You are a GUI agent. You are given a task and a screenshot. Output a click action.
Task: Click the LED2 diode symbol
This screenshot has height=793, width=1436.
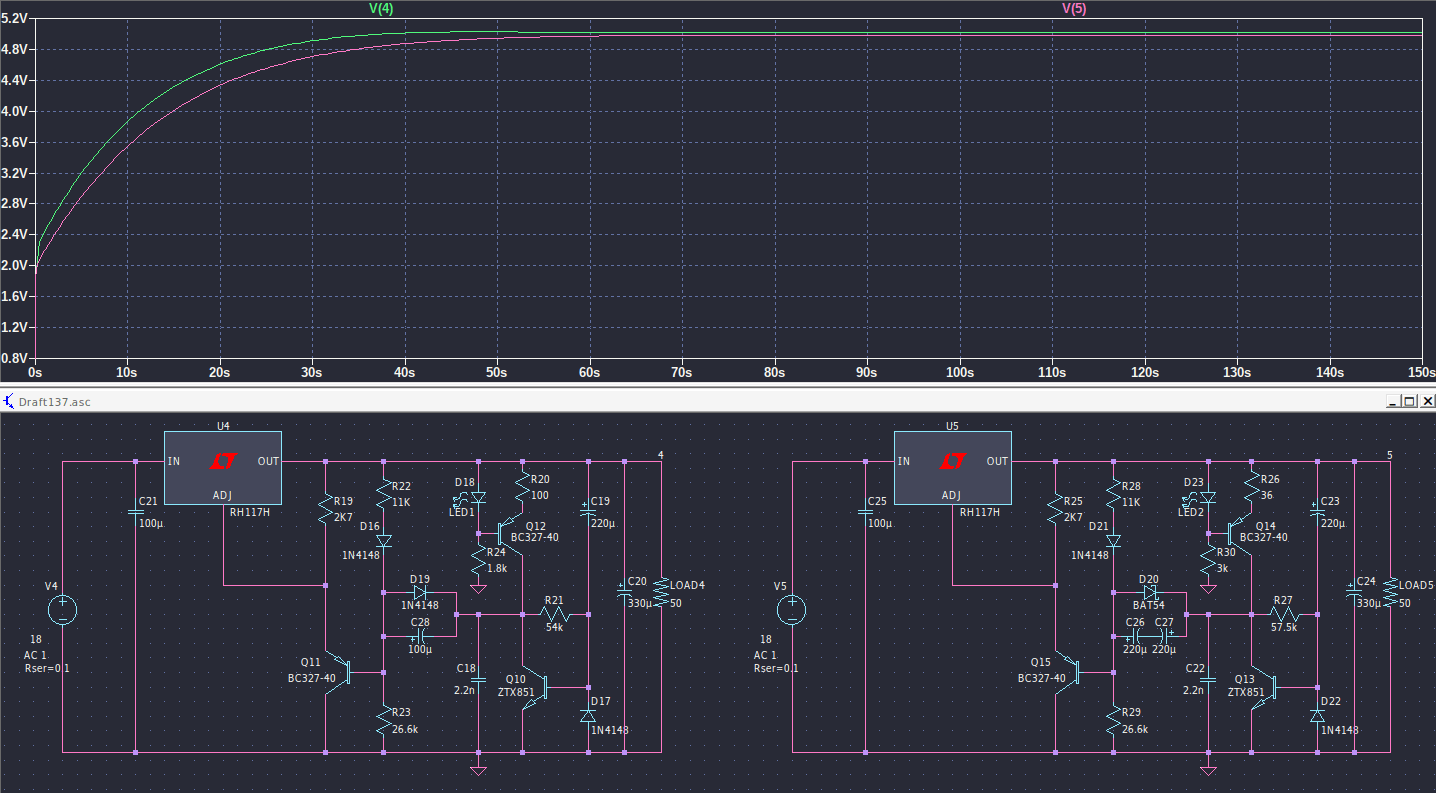[1208, 497]
